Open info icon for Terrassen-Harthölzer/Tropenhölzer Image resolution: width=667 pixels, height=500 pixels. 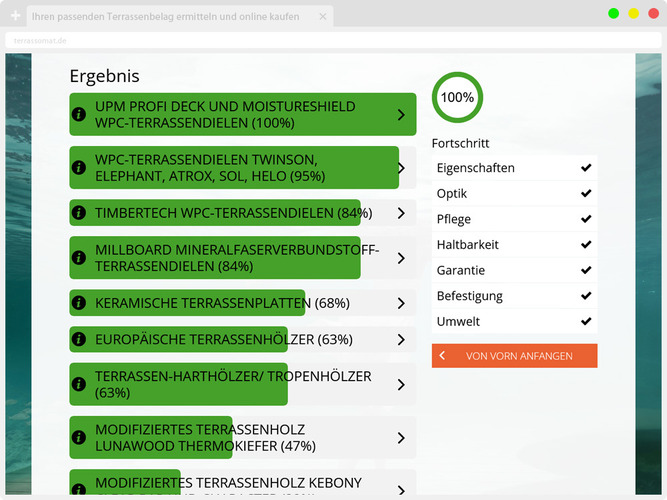[x=79, y=385]
